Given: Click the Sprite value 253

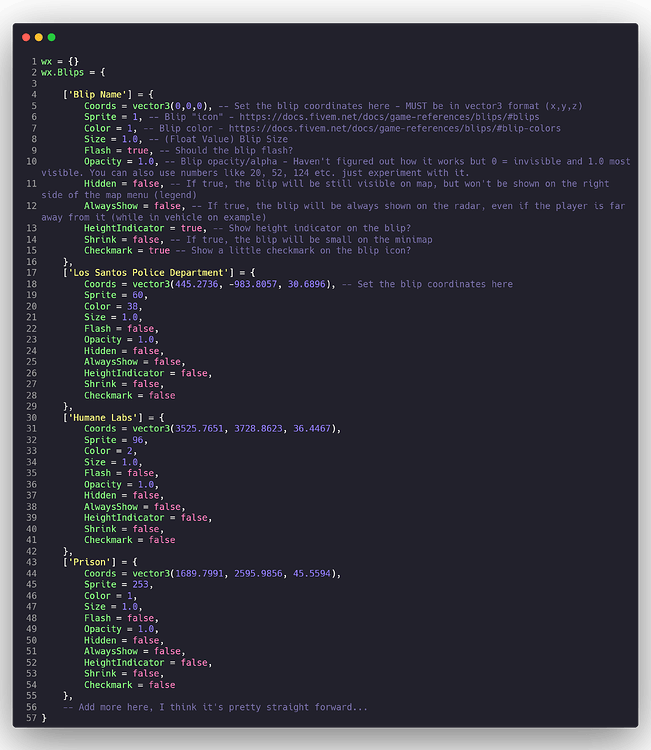Looking at the screenshot, I should (x=138, y=584).
